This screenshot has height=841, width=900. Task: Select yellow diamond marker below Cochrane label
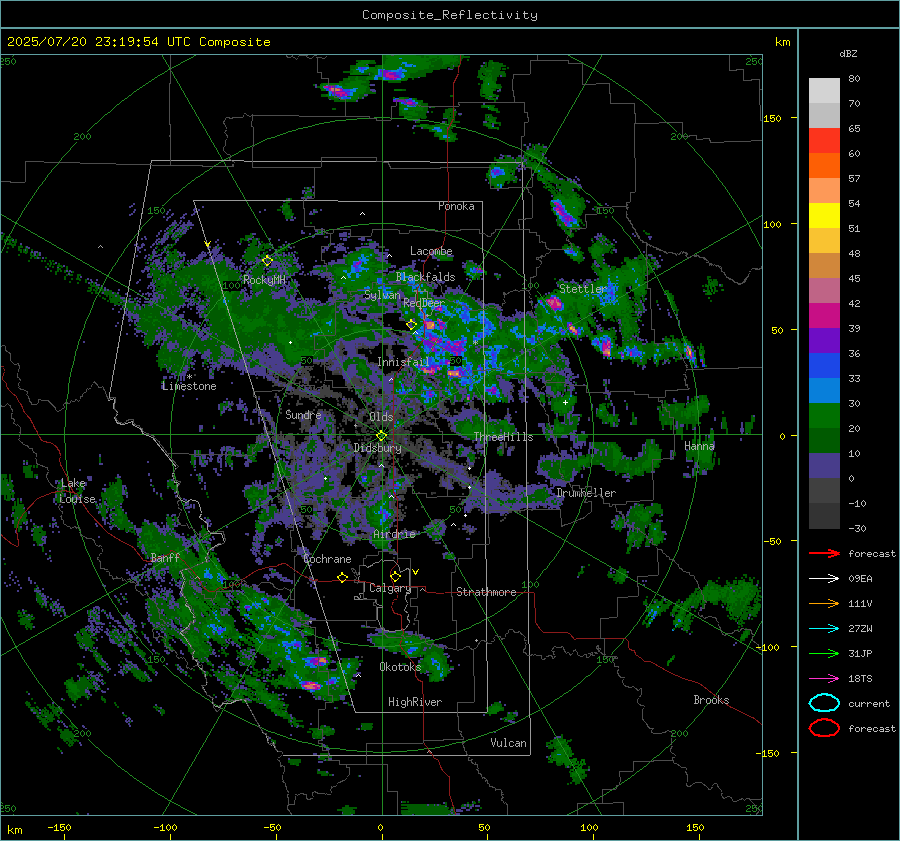pyautogui.click(x=342, y=577)
